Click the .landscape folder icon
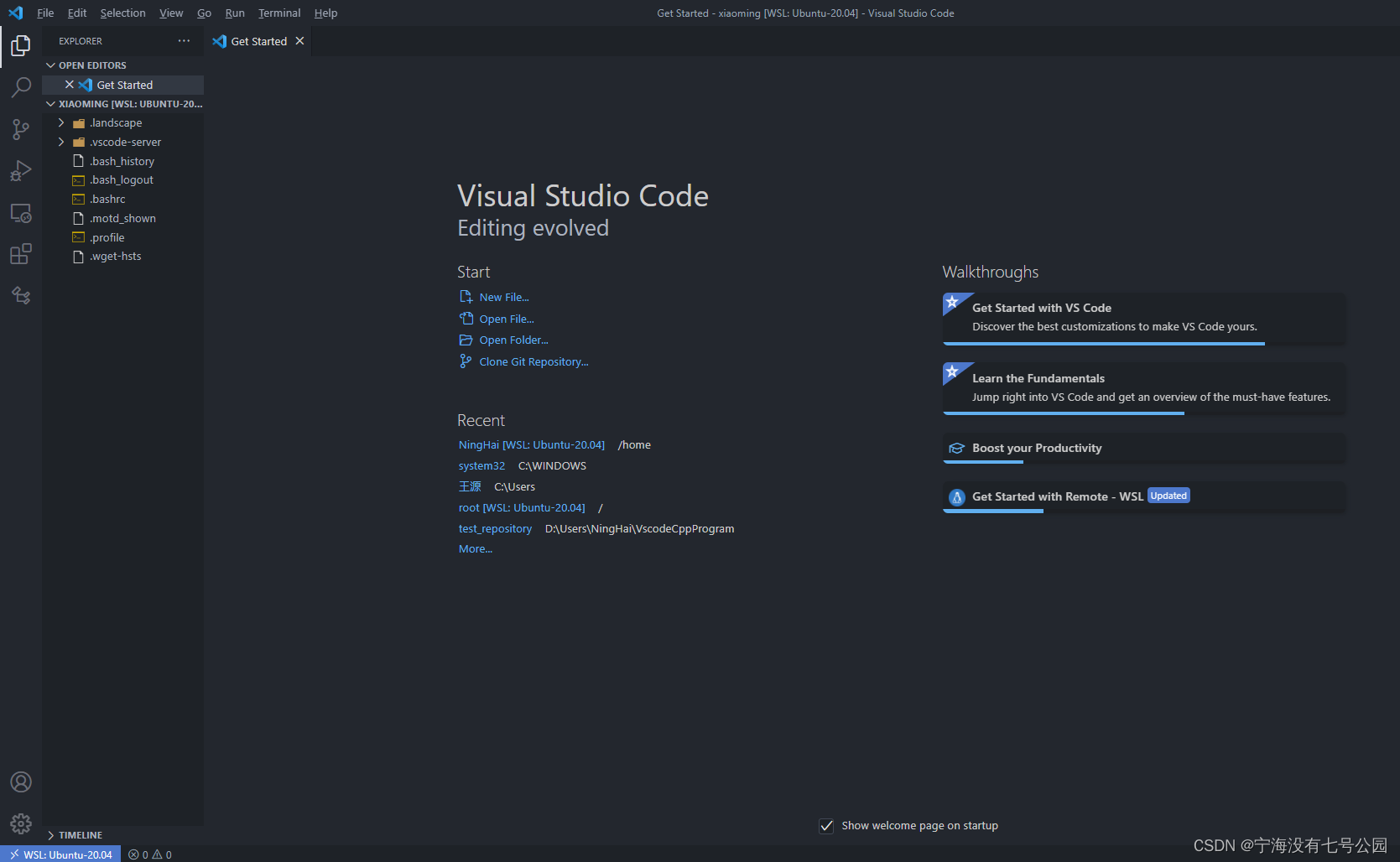 click(x=79, y=123)
